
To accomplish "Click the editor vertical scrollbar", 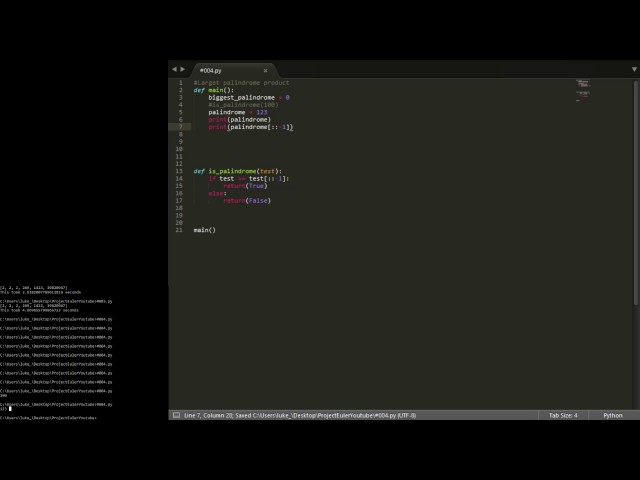I will click(x=636, y=192).
